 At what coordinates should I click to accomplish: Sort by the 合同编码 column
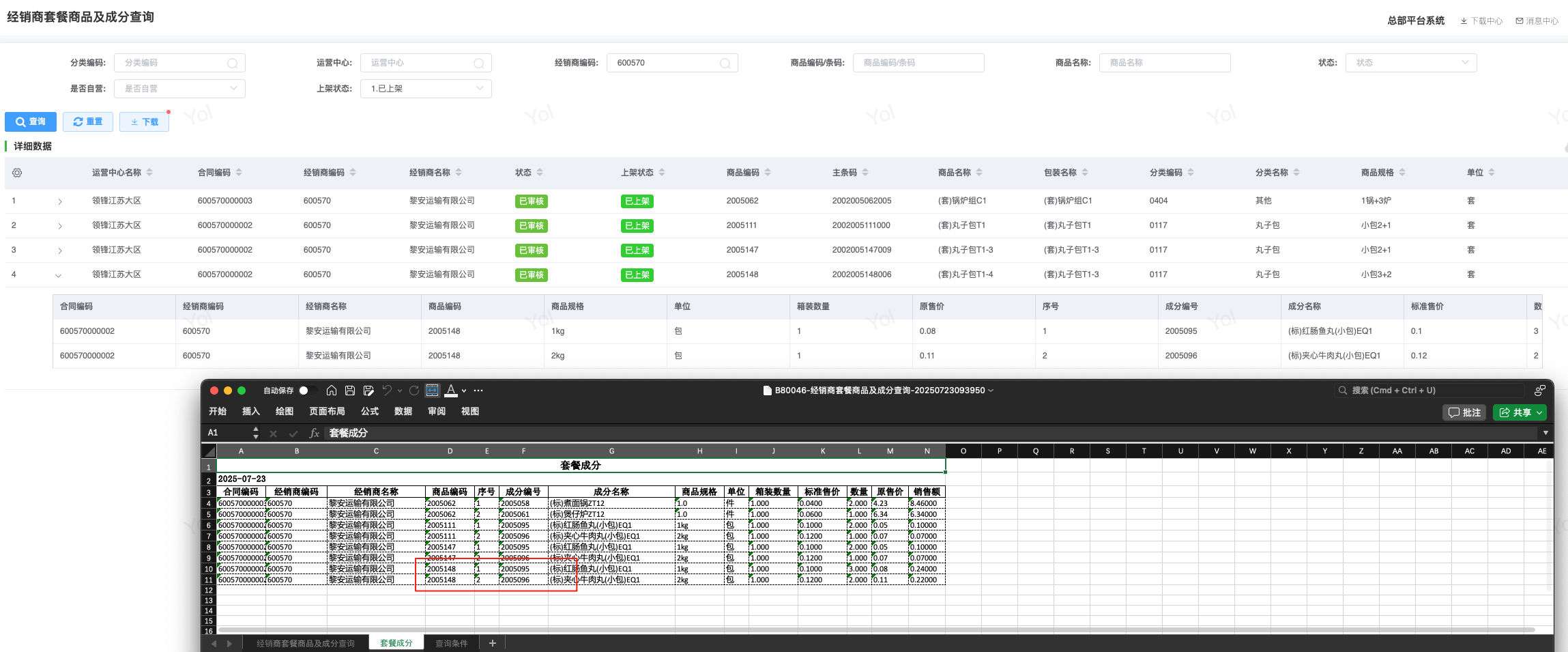click(239, 173)
